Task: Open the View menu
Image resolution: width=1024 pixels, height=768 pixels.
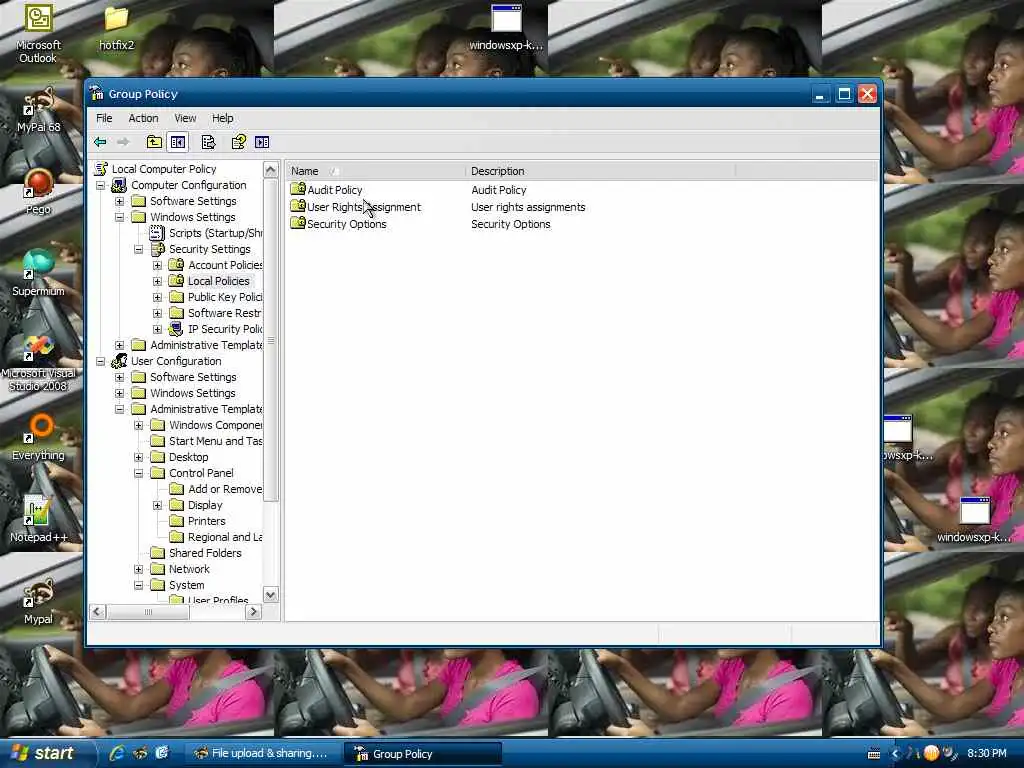Action: coord(185,118)
